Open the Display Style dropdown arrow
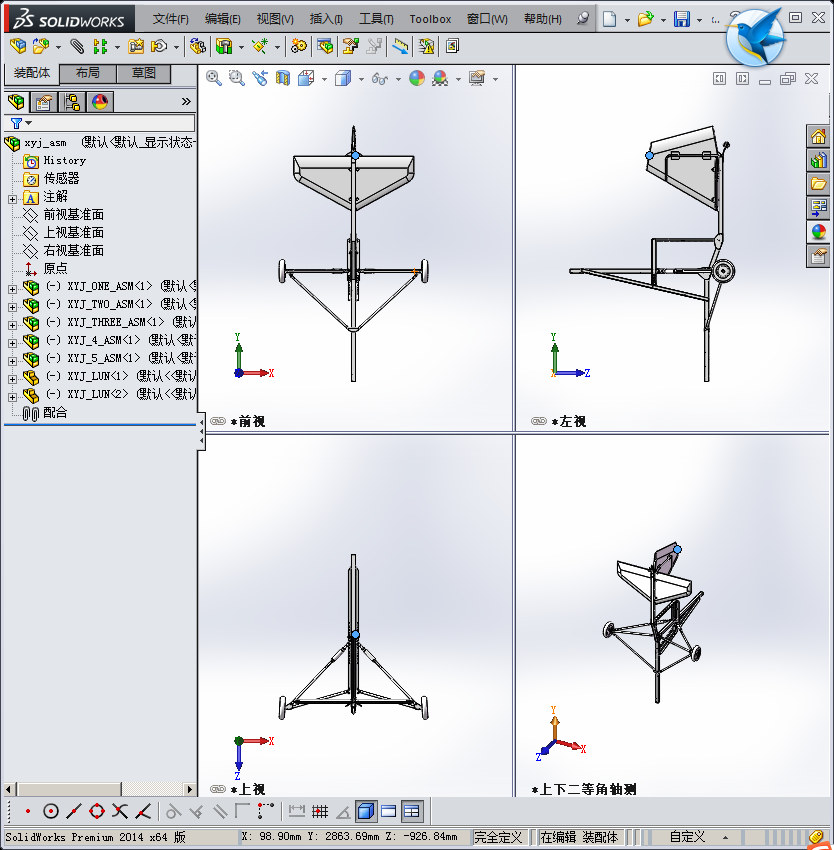Image resolution: width=834 pixels, height=850 pixels. pyautogui.click(x=361, y=78)
